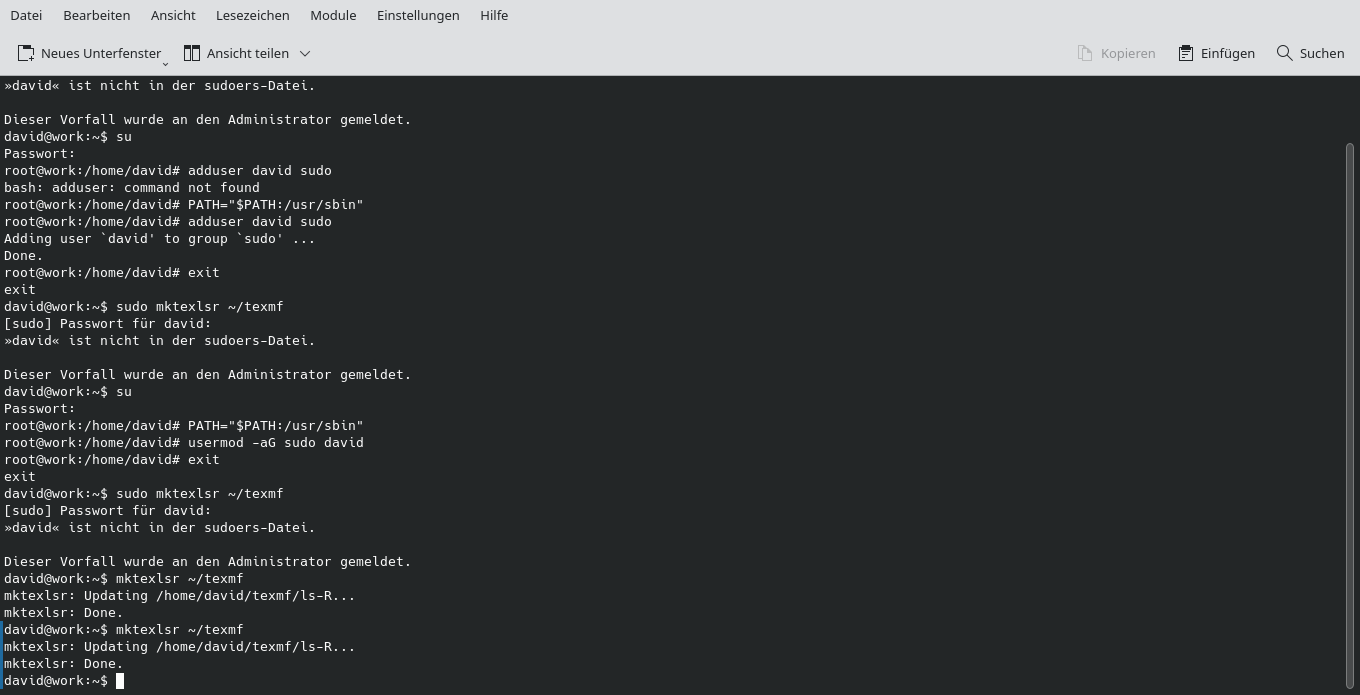Open the Einstellungen menu
This screenshot has width=1360, height=695.
pyautogui.click(x=418, y=15)
